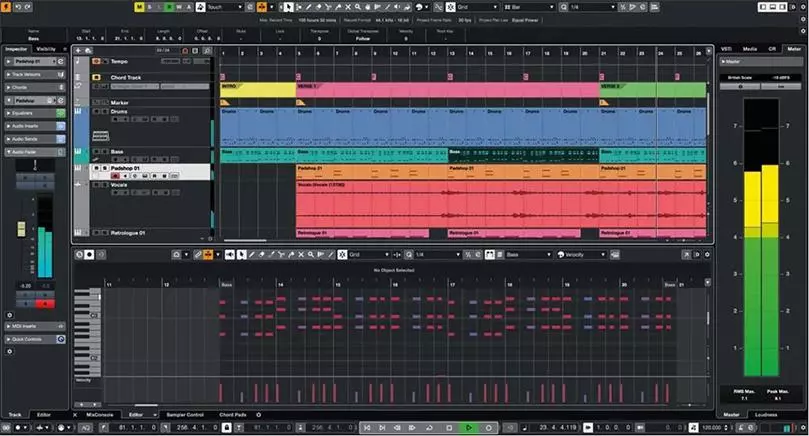Toggle the orange Auto-Scroll button
The height and width of the screenshot is (436, 809).
pyautogui.click(x=262, y=7)
